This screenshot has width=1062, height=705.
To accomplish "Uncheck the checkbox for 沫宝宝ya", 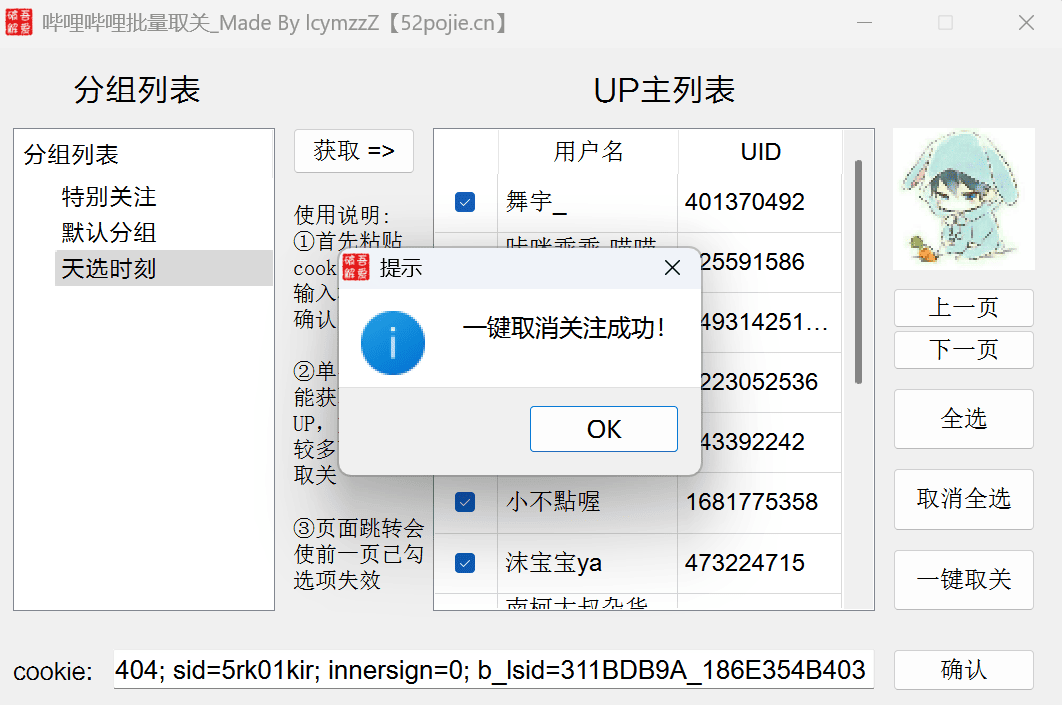I will coord(465,563).
